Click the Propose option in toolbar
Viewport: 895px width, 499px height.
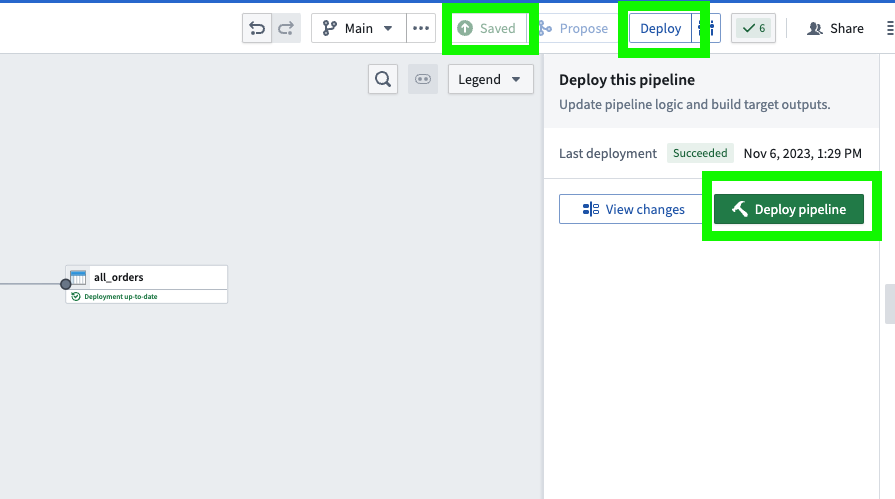(x=574, y=28)
